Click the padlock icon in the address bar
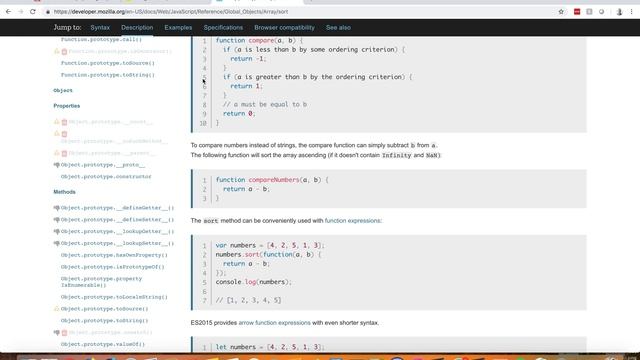The width and height of the screenshot is (640, 360). [x=48, y=12]
